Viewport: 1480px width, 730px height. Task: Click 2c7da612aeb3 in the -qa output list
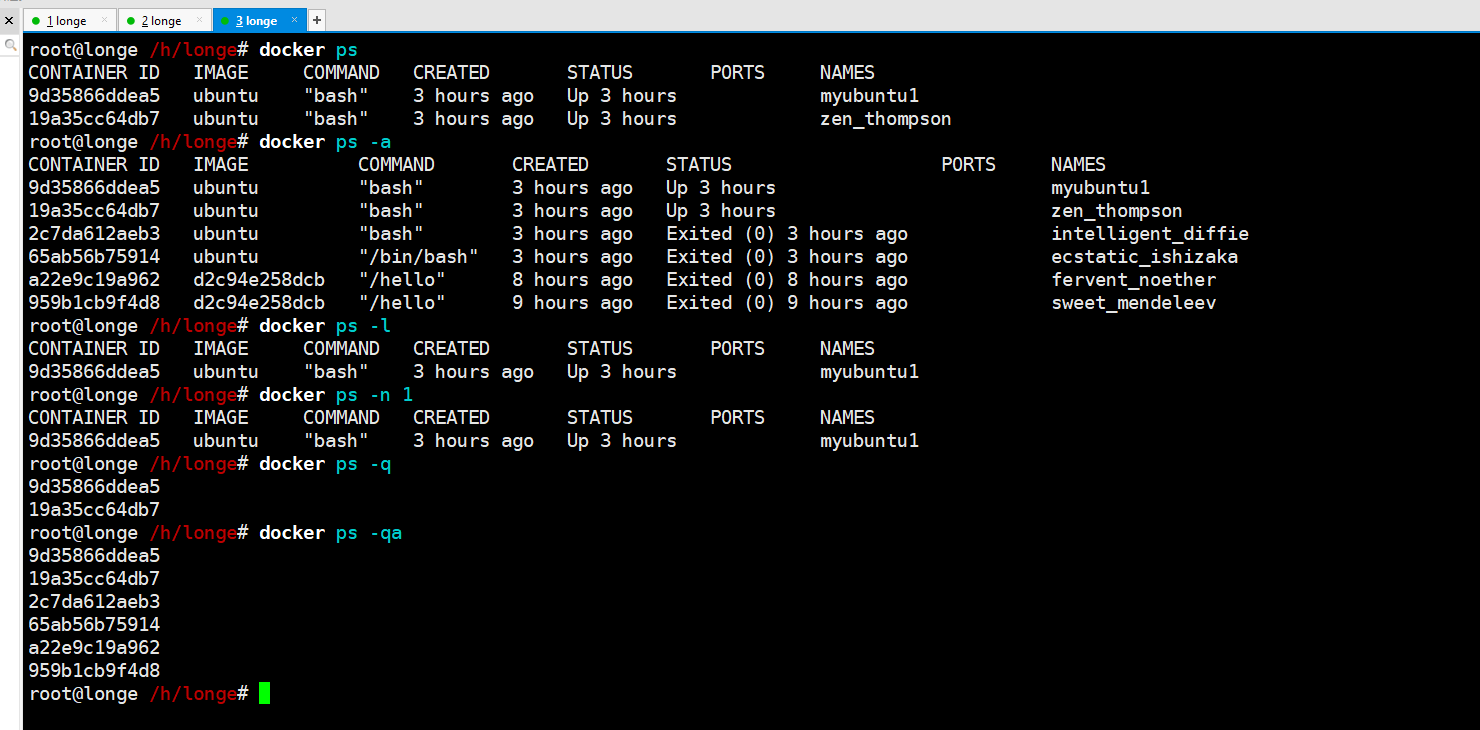pos(94,602)
